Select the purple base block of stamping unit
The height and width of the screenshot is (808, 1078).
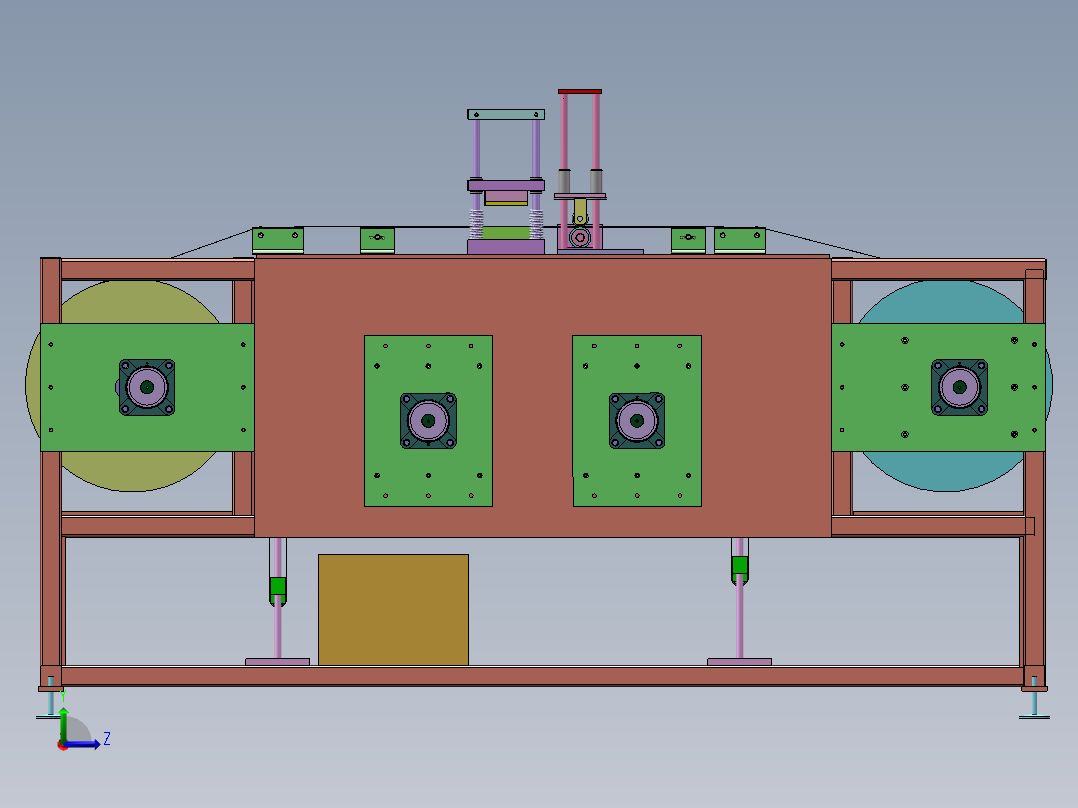coord(506,247)
